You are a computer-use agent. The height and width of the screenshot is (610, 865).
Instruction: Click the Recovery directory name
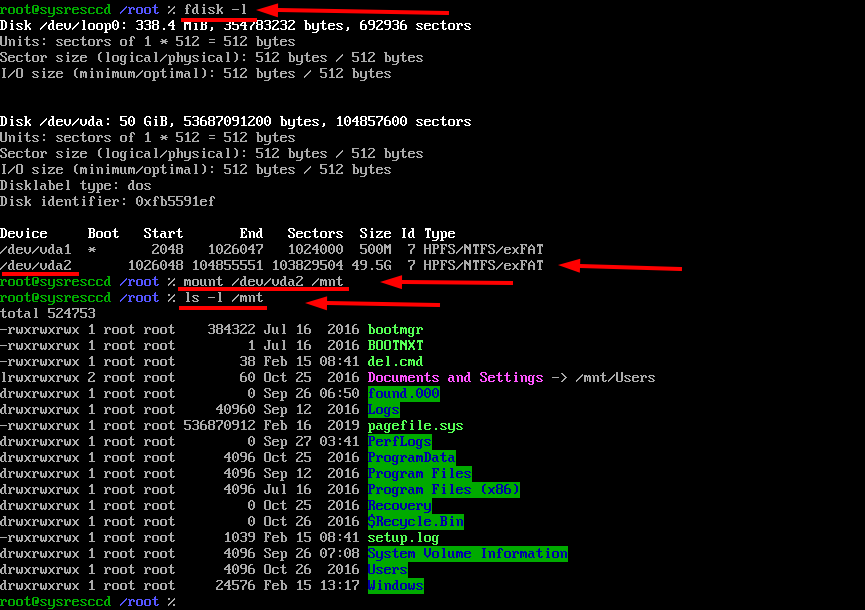point(399,505)
